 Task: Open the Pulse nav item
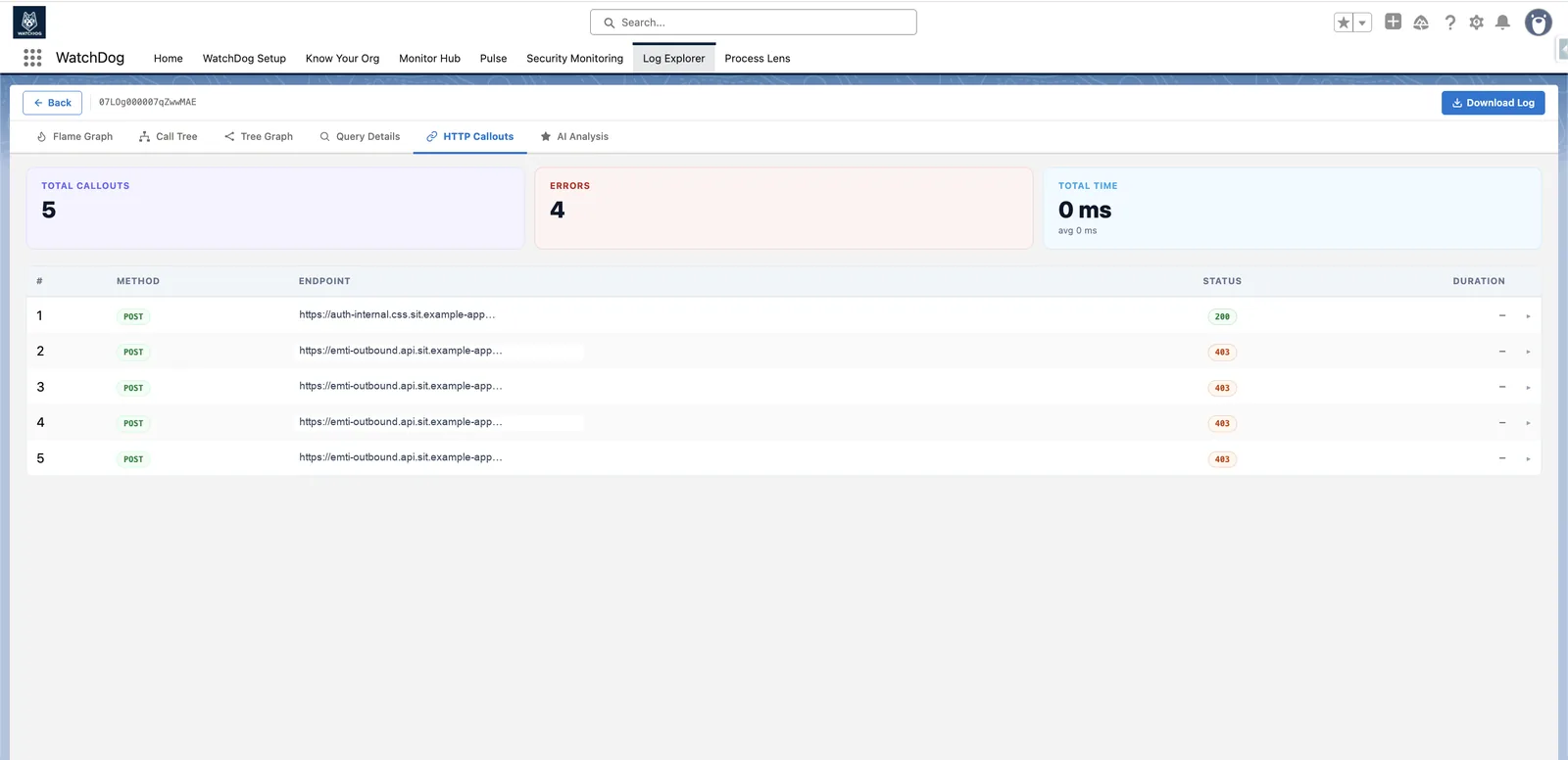493,59
